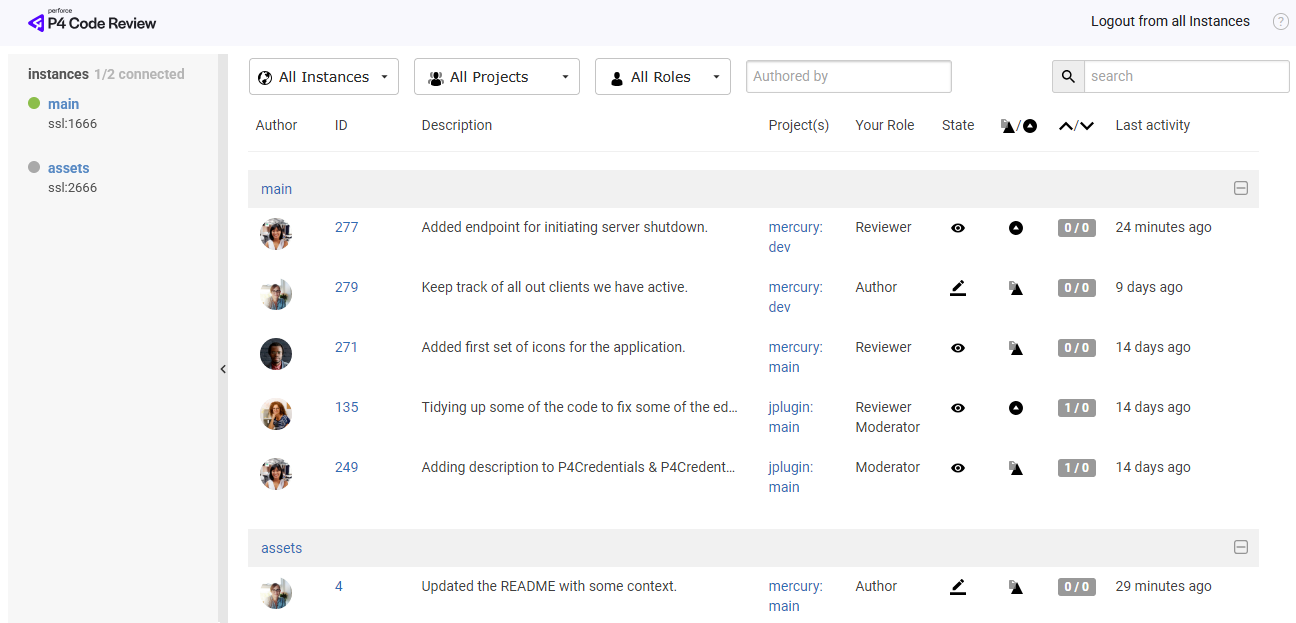Click Logout from all Instances
This screenshot has height=623, width=1296.
click(1170, 21)
